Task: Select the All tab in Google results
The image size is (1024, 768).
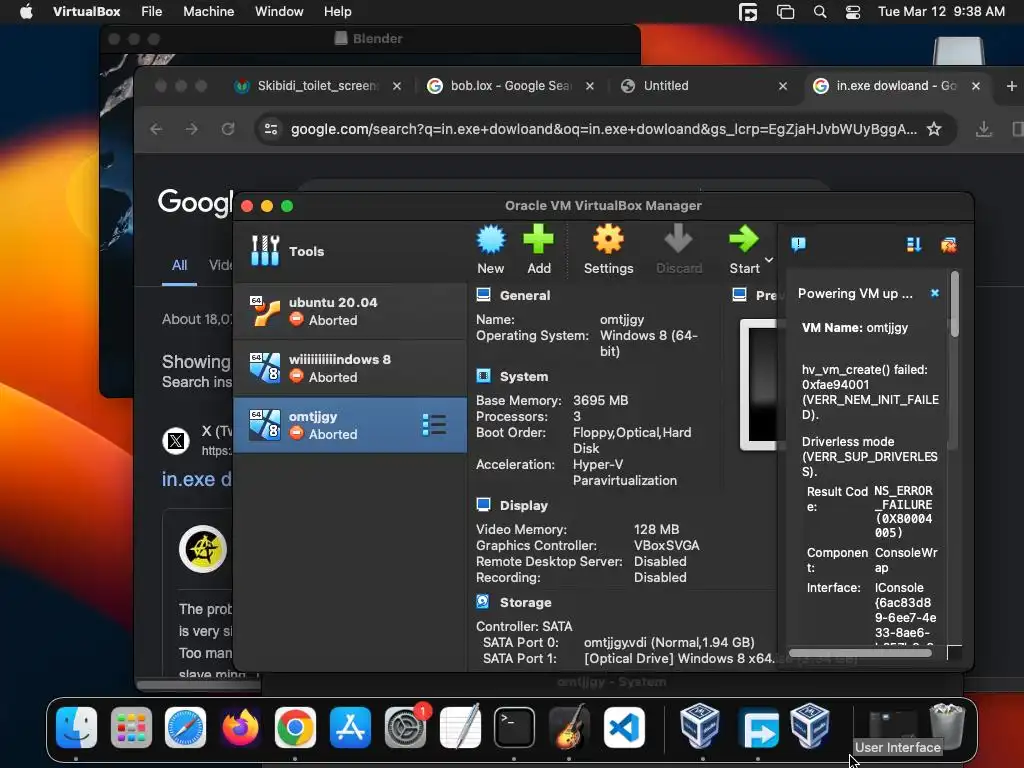Action: [x=180, y=265]
